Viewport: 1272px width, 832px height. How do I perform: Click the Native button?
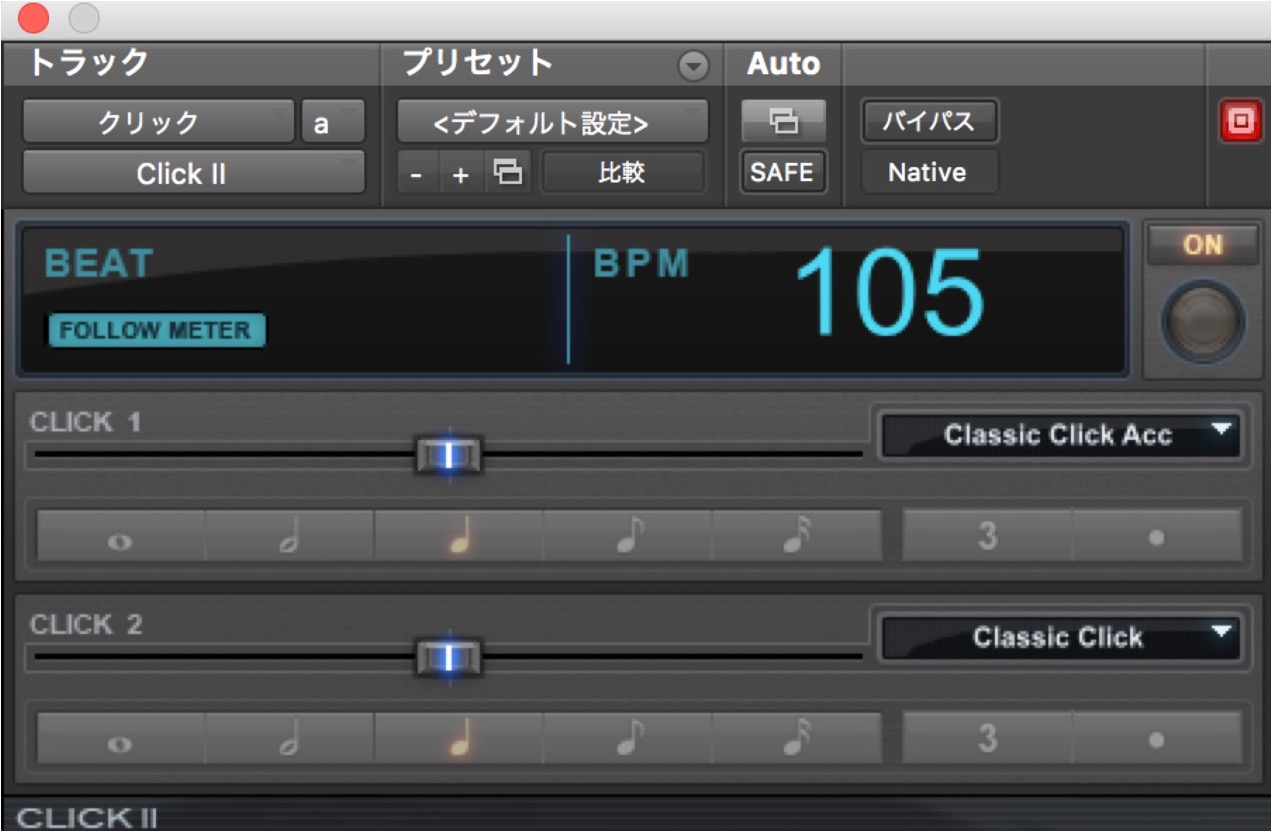(x=928, y=173)
